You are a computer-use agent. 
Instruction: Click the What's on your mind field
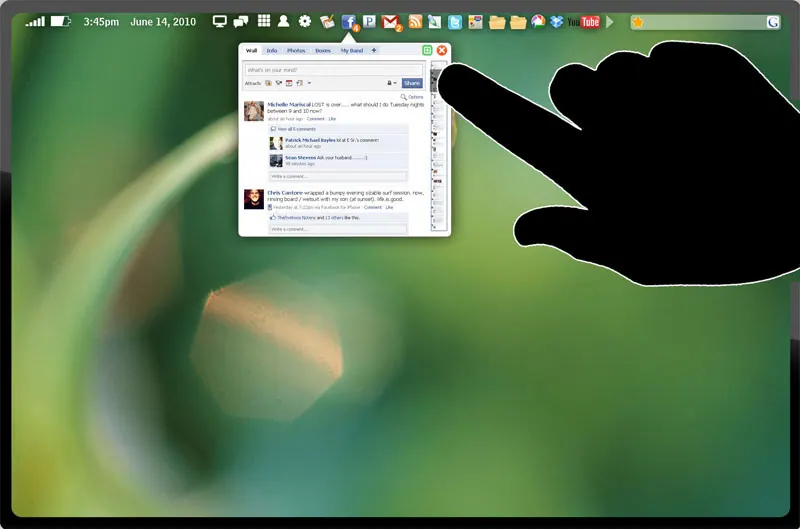[334, 70]
